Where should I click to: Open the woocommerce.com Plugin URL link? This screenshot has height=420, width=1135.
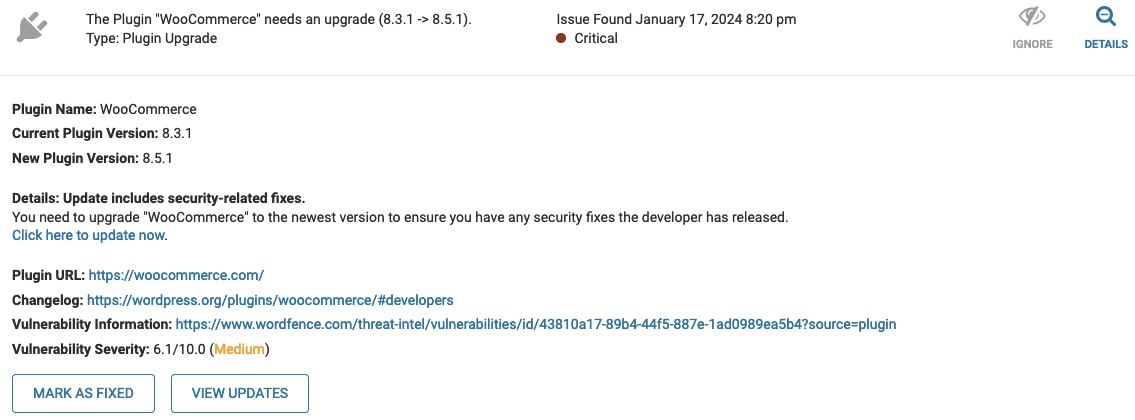point(176,275)
